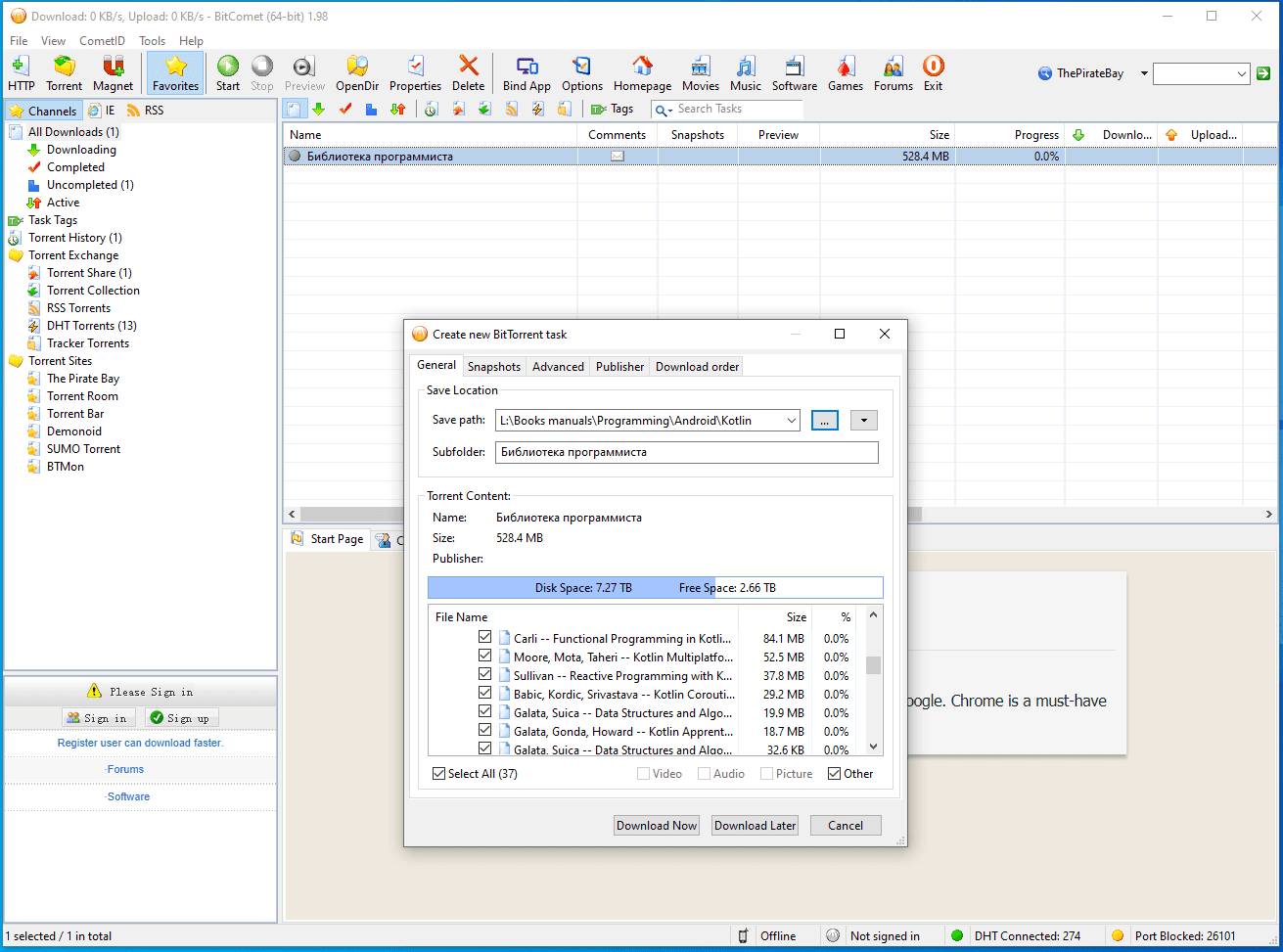1283x952 pixels.
Task: Uncheck the Galata, Gonda, Howard file
Action: click(x=484, y=730)
